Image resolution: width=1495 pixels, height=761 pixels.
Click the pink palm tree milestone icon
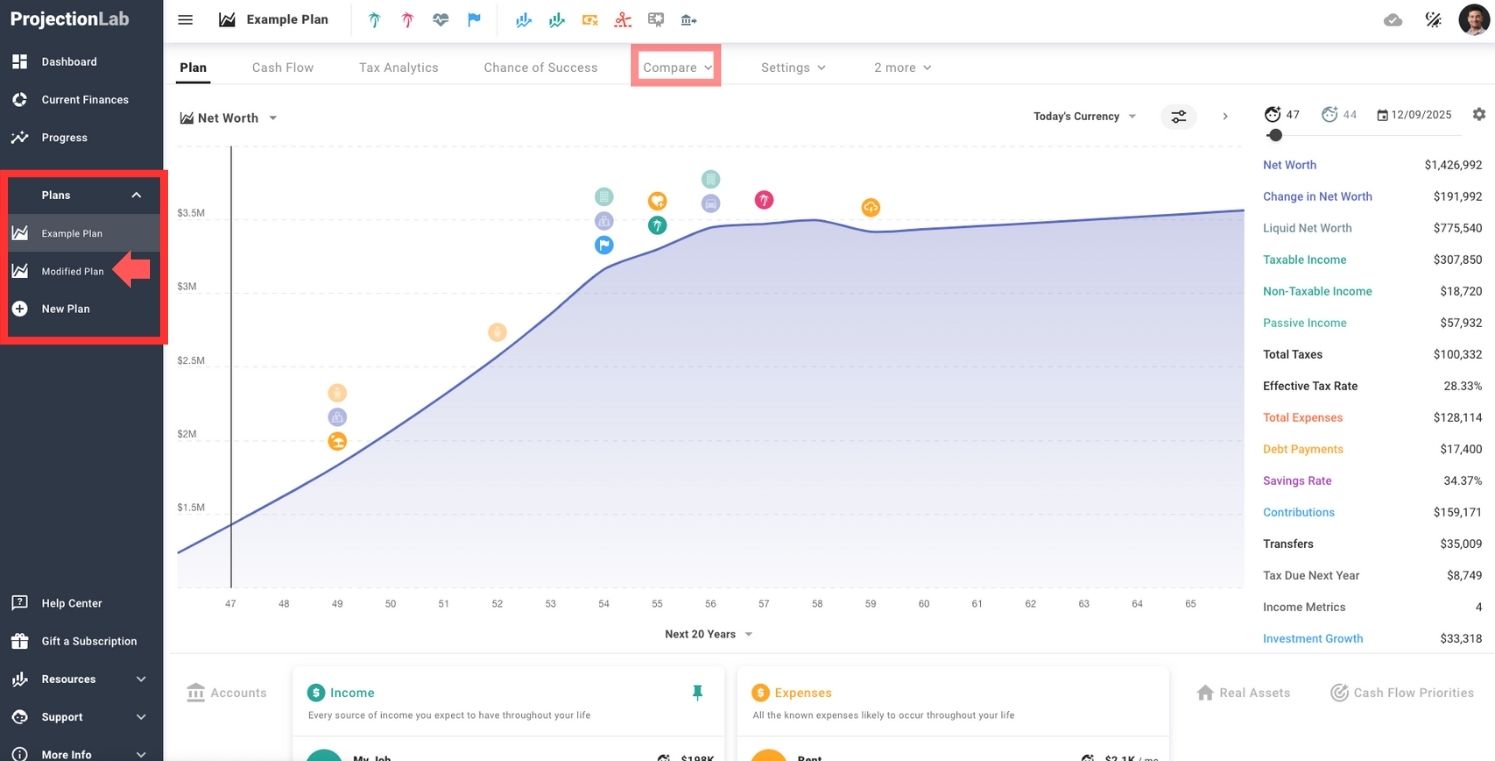(x=407, y=20)
